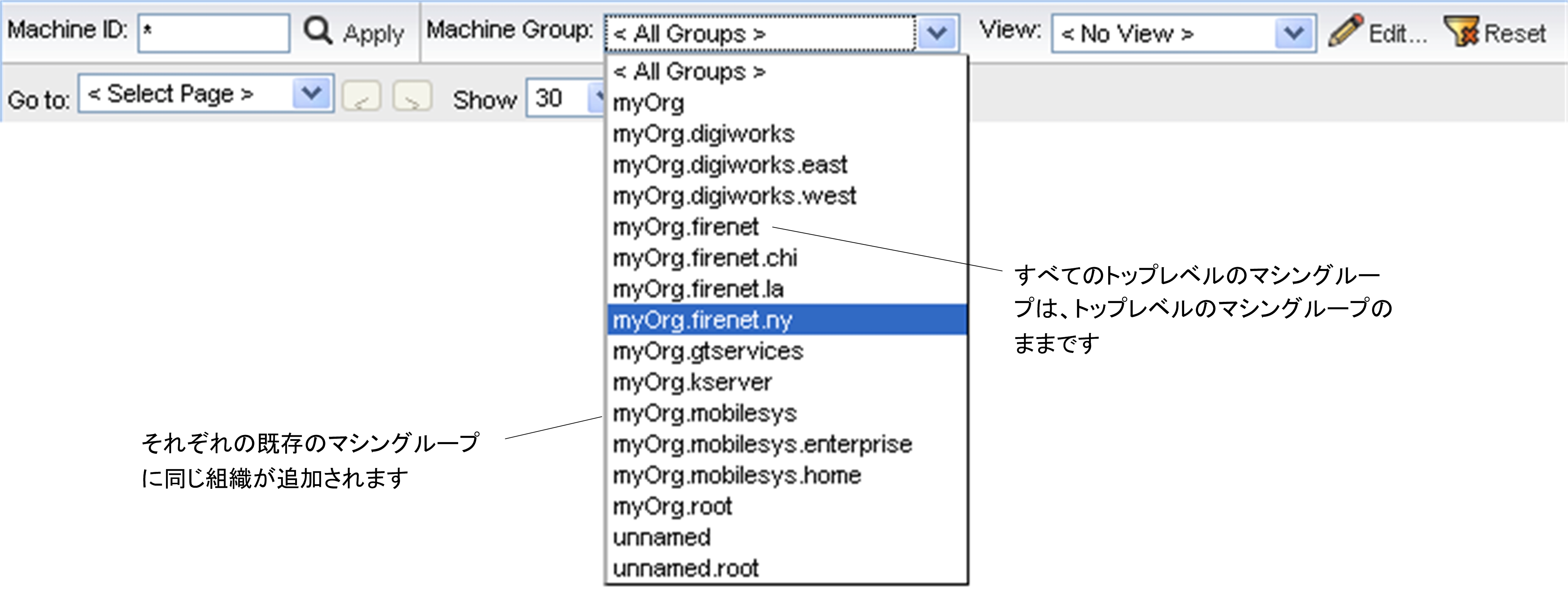Choose the unnamed group entry
This screenshot has height=590, width=1568.
pyautogui.click(x=786, y=537)
